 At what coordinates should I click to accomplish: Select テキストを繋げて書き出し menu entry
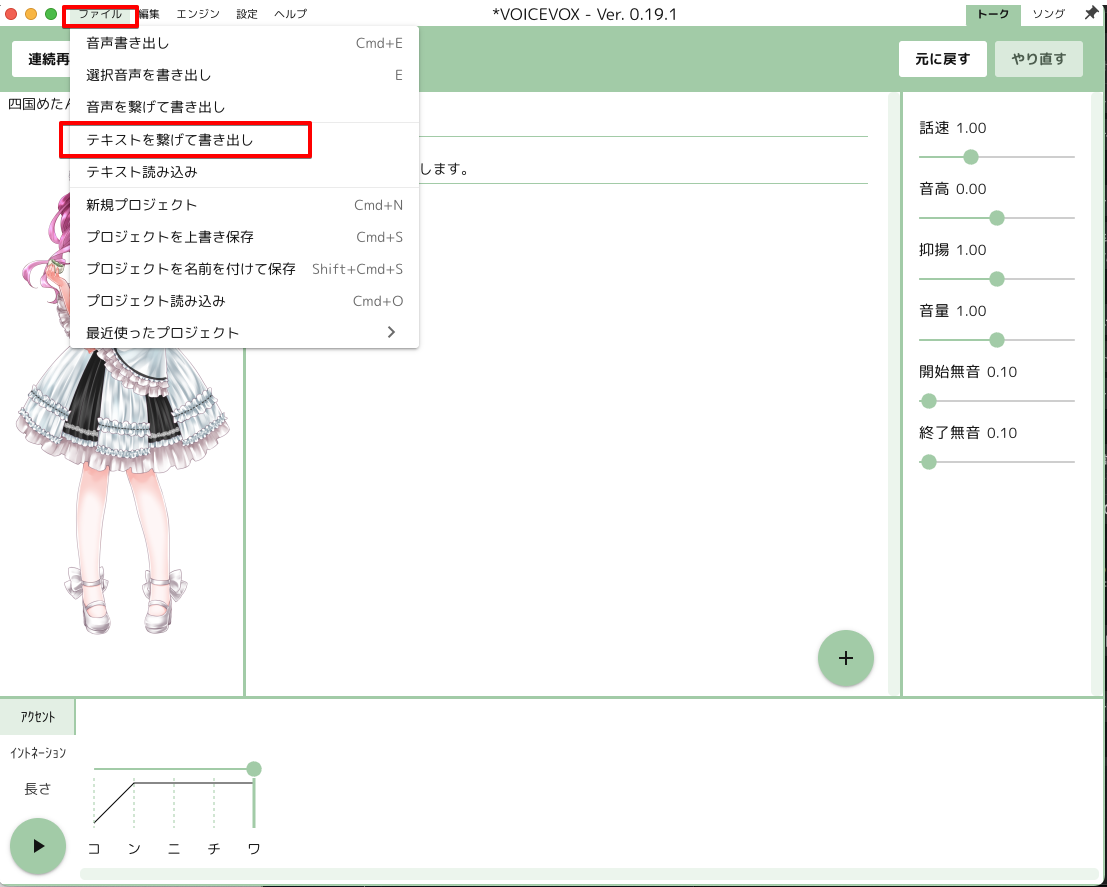coord(244,140)
